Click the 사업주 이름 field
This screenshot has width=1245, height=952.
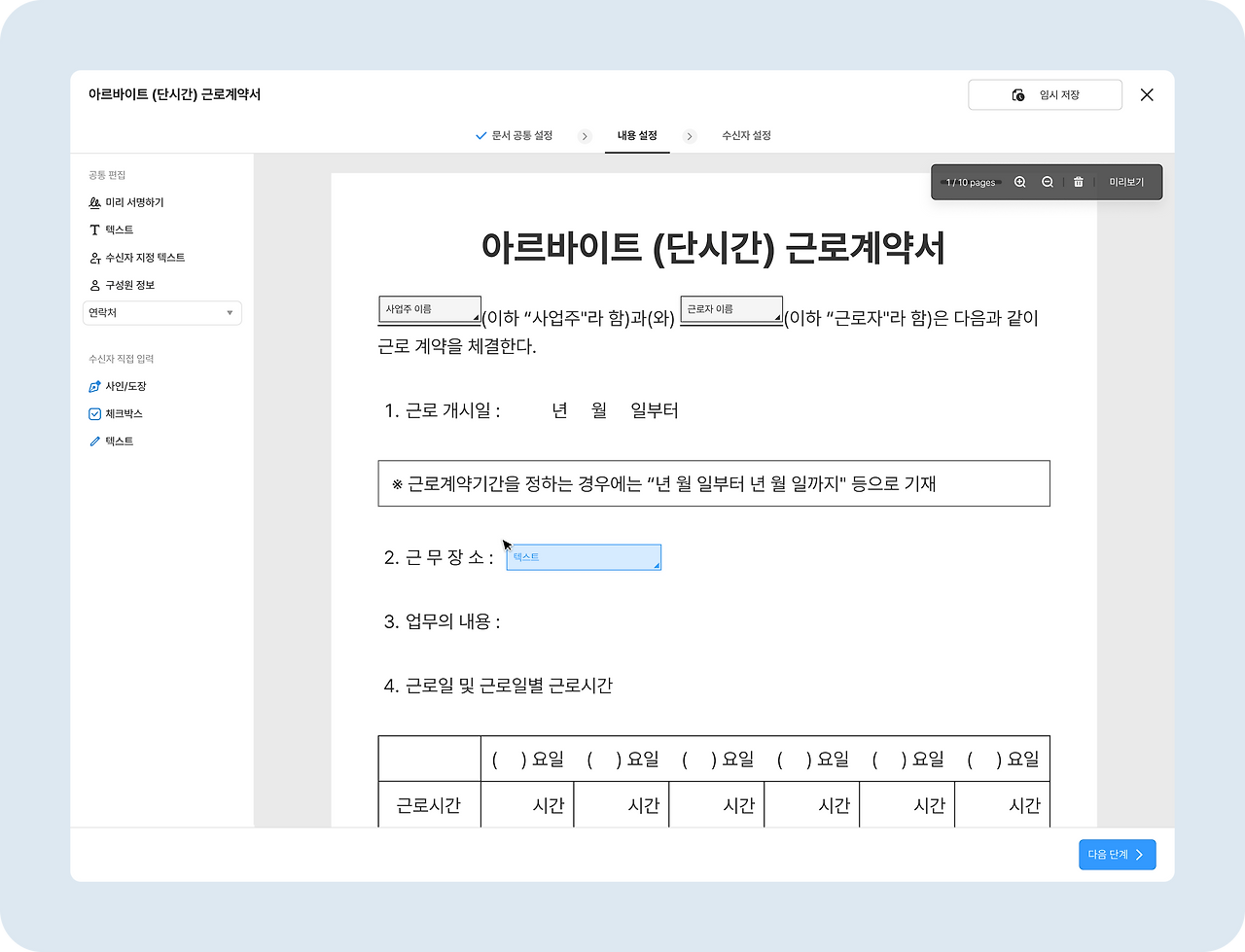pos(430,309)
